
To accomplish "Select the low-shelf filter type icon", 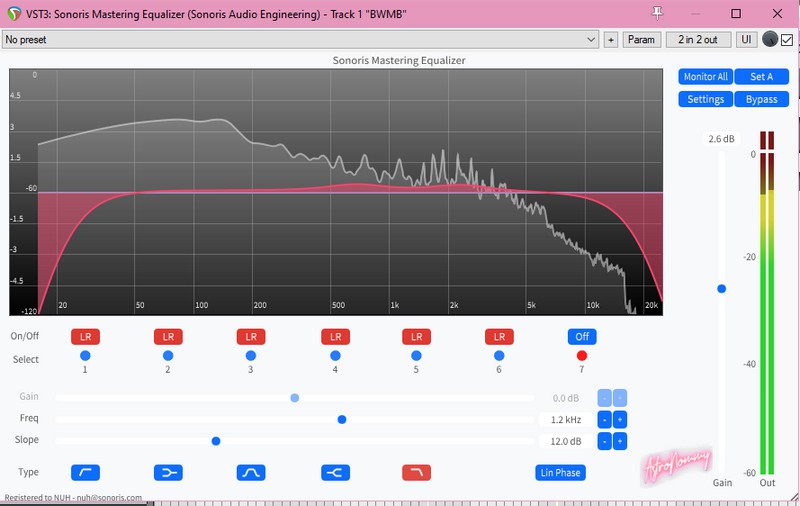I will tap(168, 472).
